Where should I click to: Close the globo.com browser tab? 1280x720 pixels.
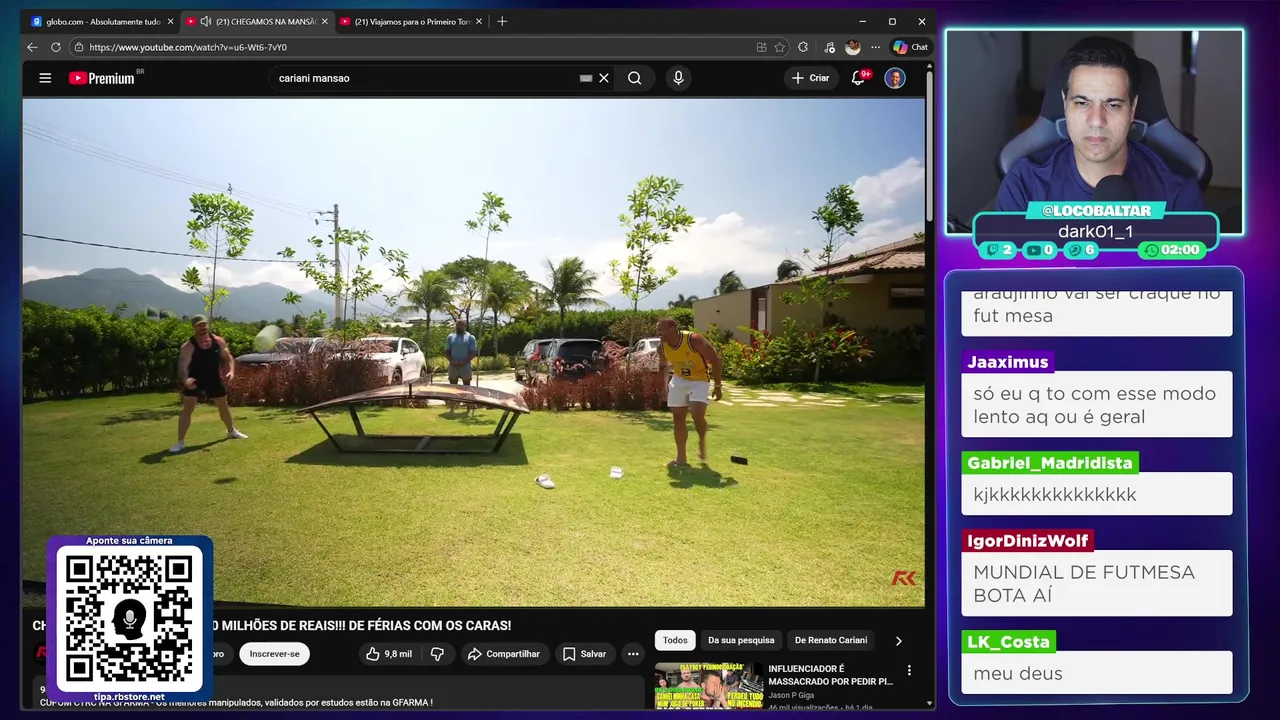[x=170, y=21]
